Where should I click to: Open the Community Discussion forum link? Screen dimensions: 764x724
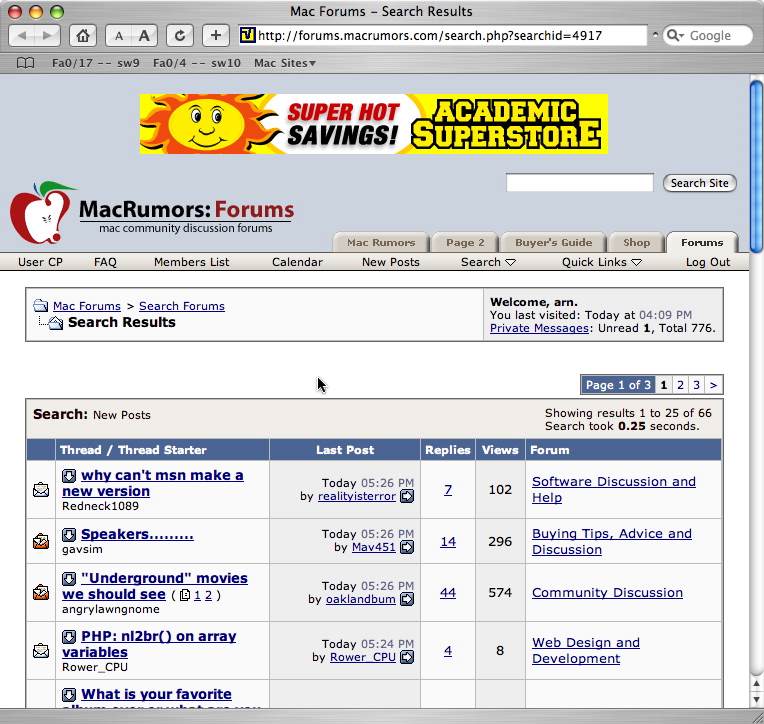click(607, 593)
